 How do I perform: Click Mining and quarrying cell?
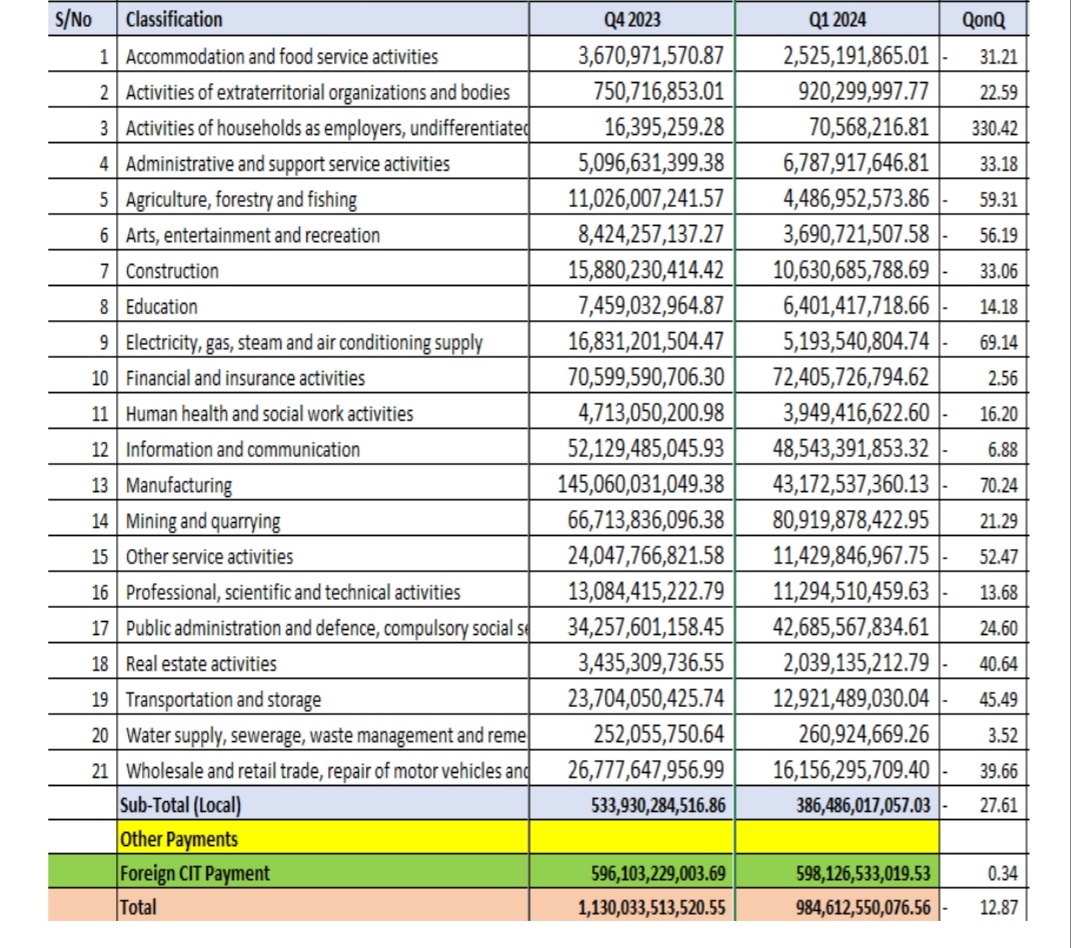(x=203, y=520)
